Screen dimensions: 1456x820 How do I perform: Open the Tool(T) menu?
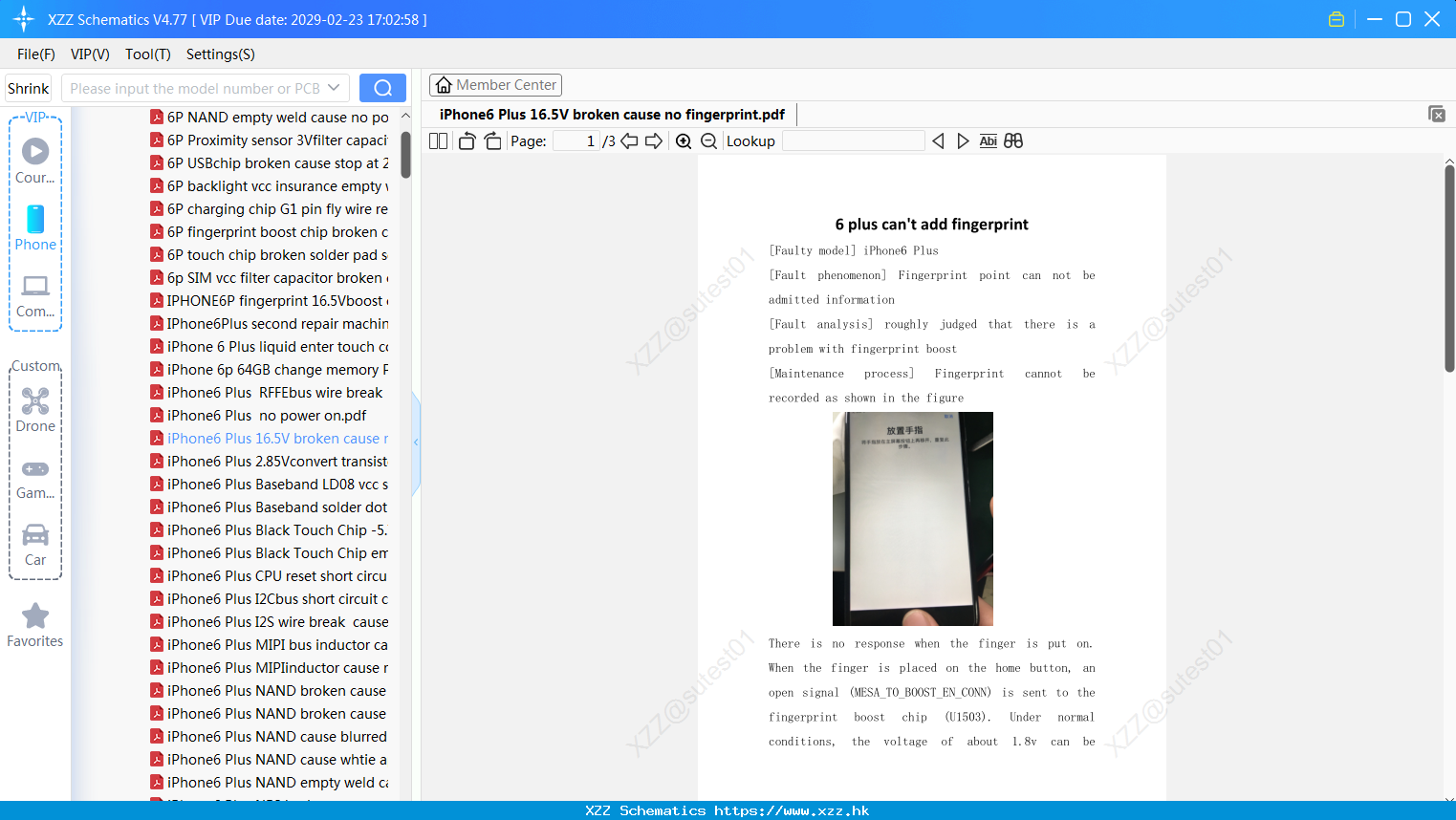pyautogui.click(x=148, y=54)
